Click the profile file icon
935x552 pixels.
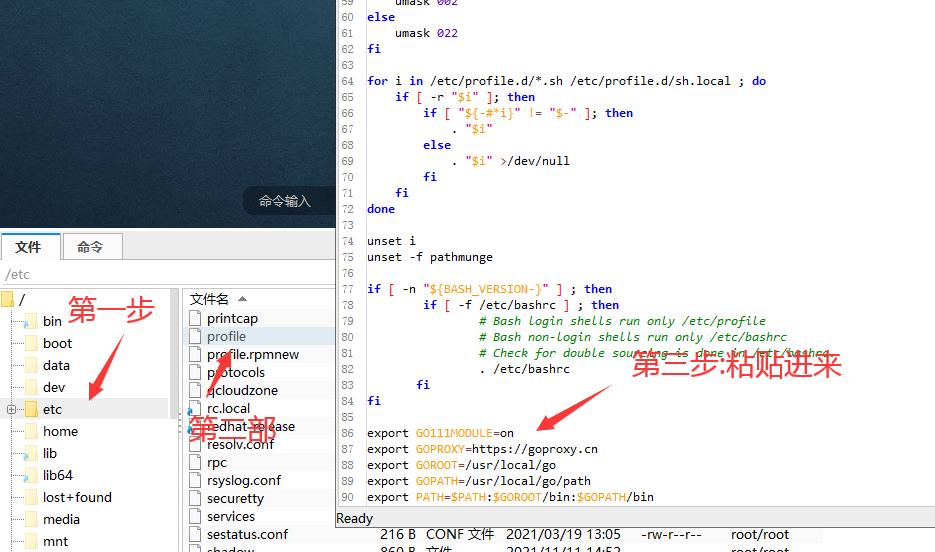point(195,336)
